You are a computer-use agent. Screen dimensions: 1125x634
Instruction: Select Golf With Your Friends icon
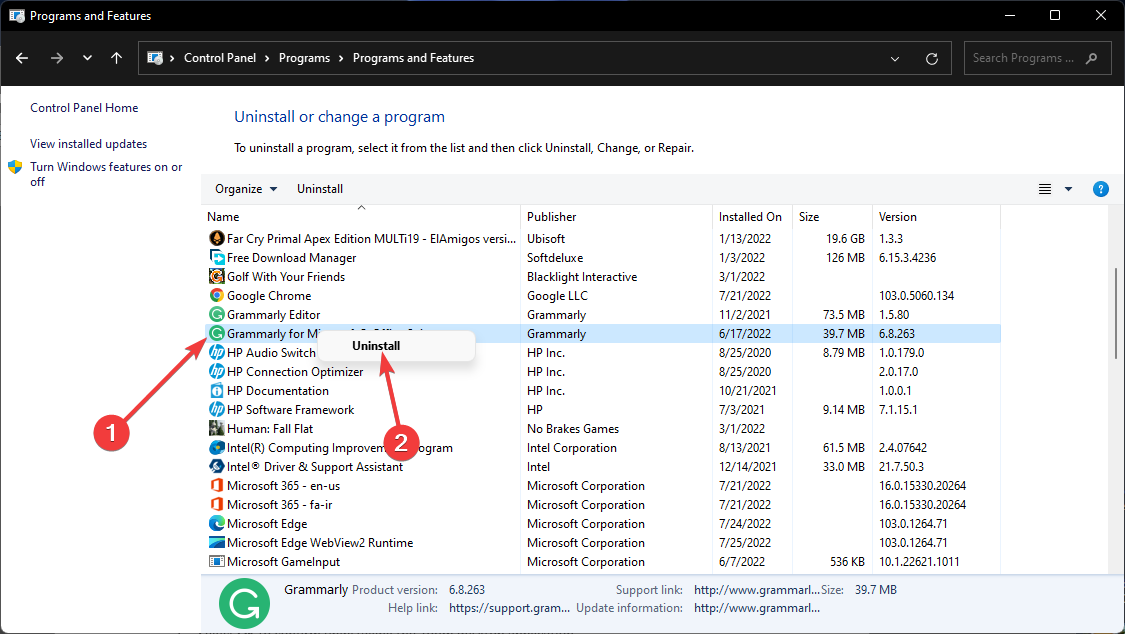pyautogui.click(x=217, y=276)
